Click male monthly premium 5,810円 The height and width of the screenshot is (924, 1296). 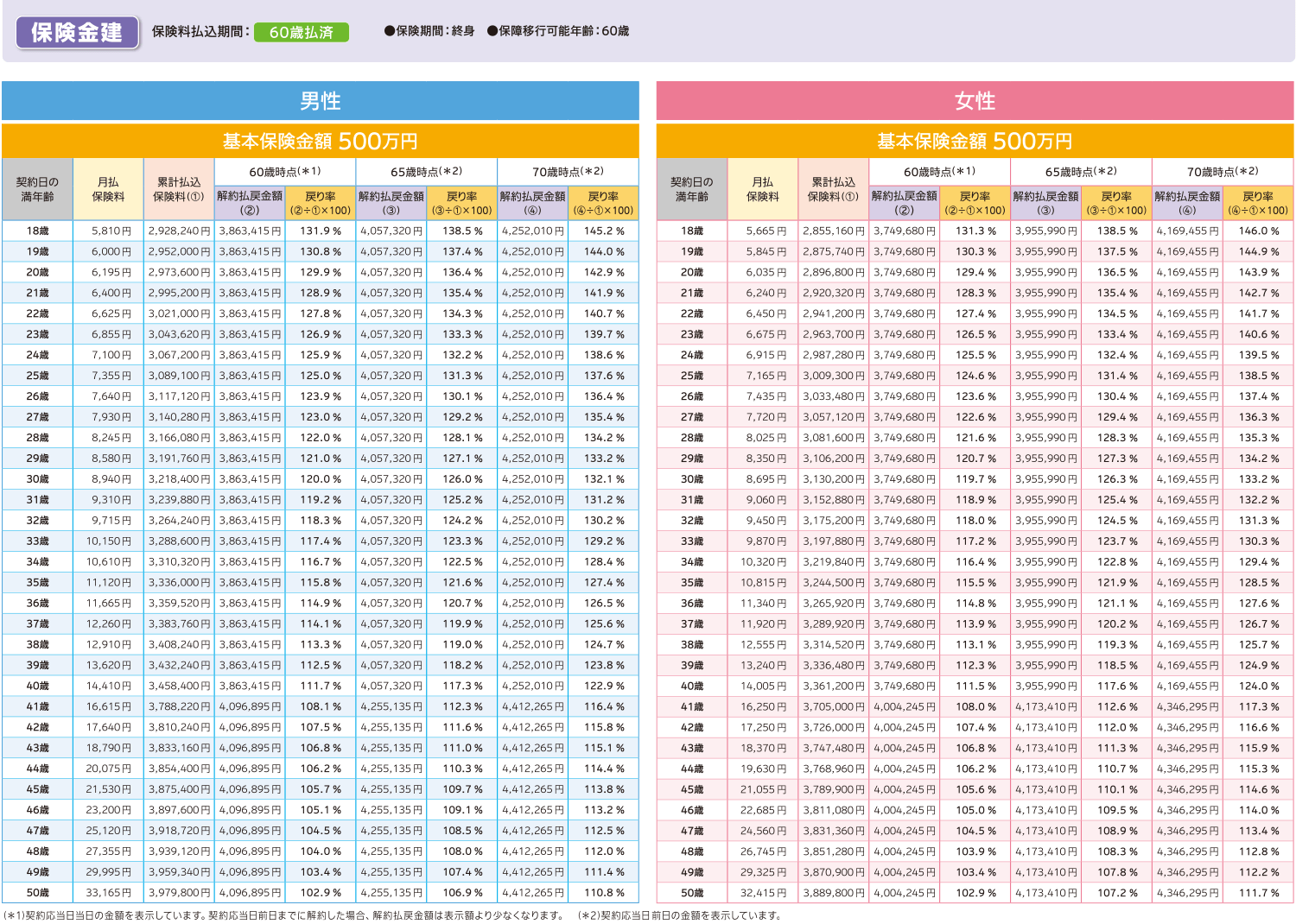111,231
